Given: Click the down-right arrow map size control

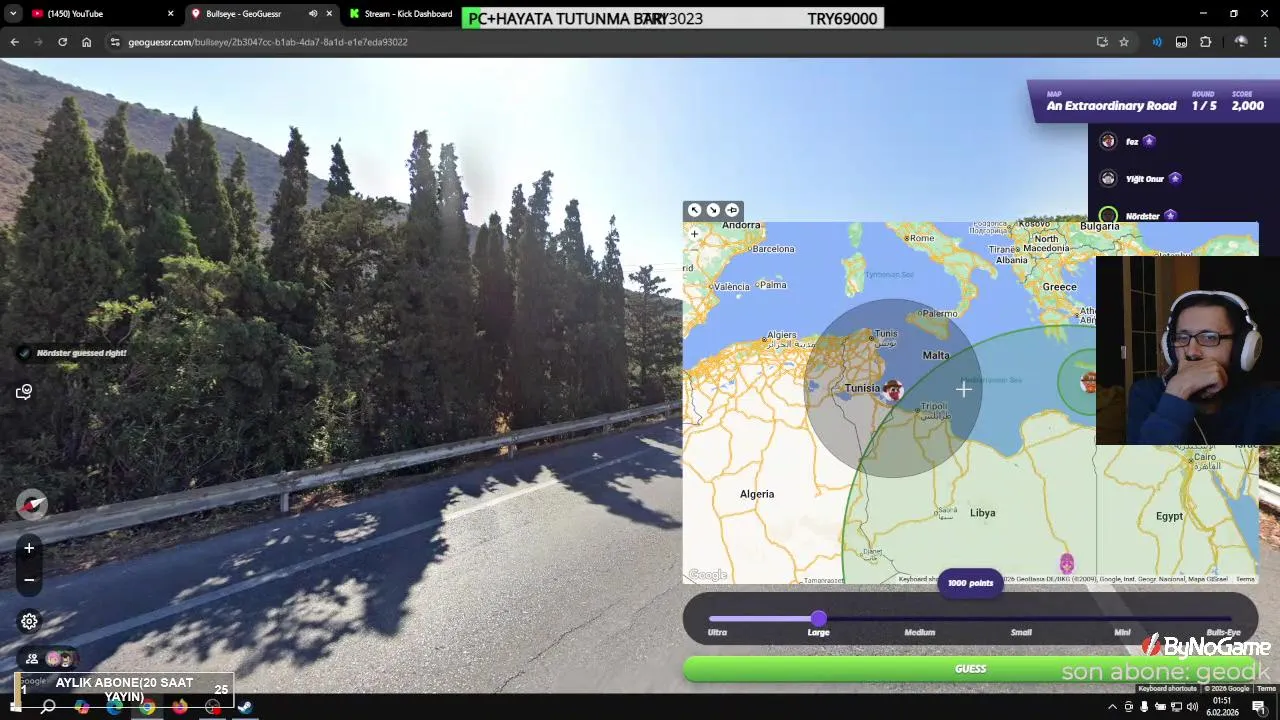Looking at the screenshot, I should coord(713,210).
